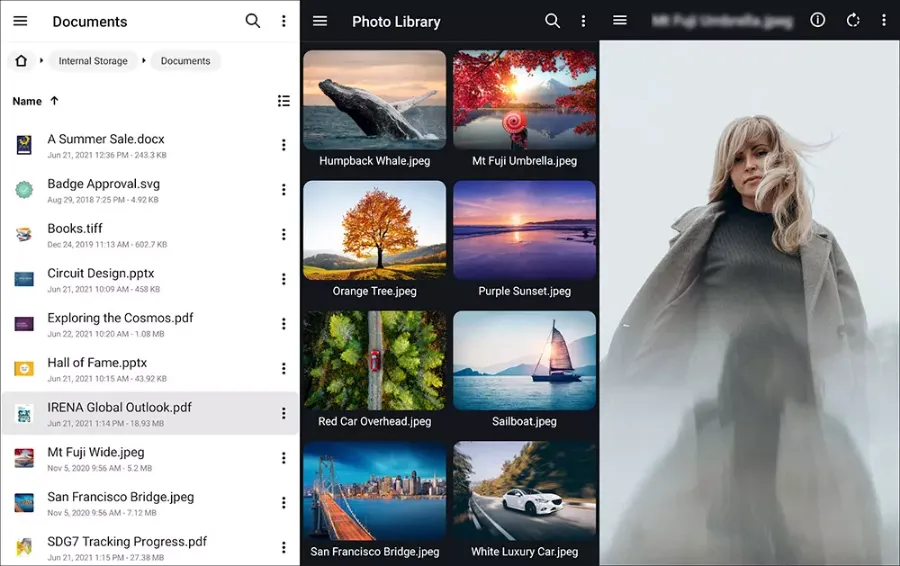The height and width of the screenshot is (566, 900).
Task: Open White Luxury Car.jpeg thumbnail
Action: (x=525, y=491)
